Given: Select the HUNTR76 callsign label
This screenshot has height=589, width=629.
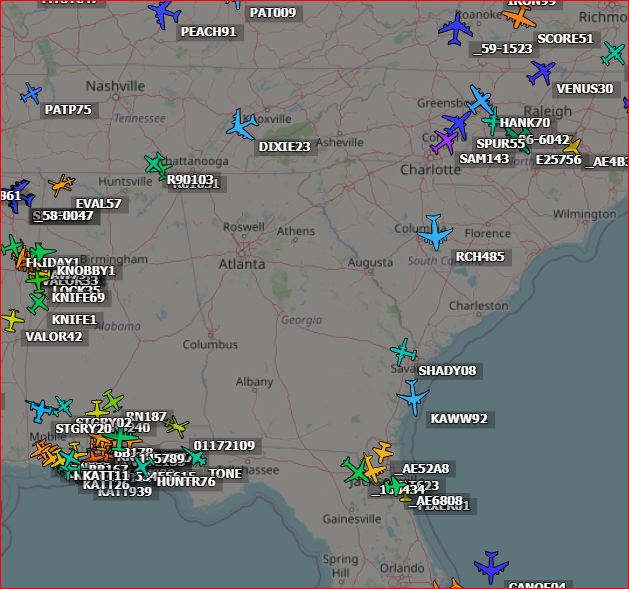Looking at the screenshot, I should [186, 481].
